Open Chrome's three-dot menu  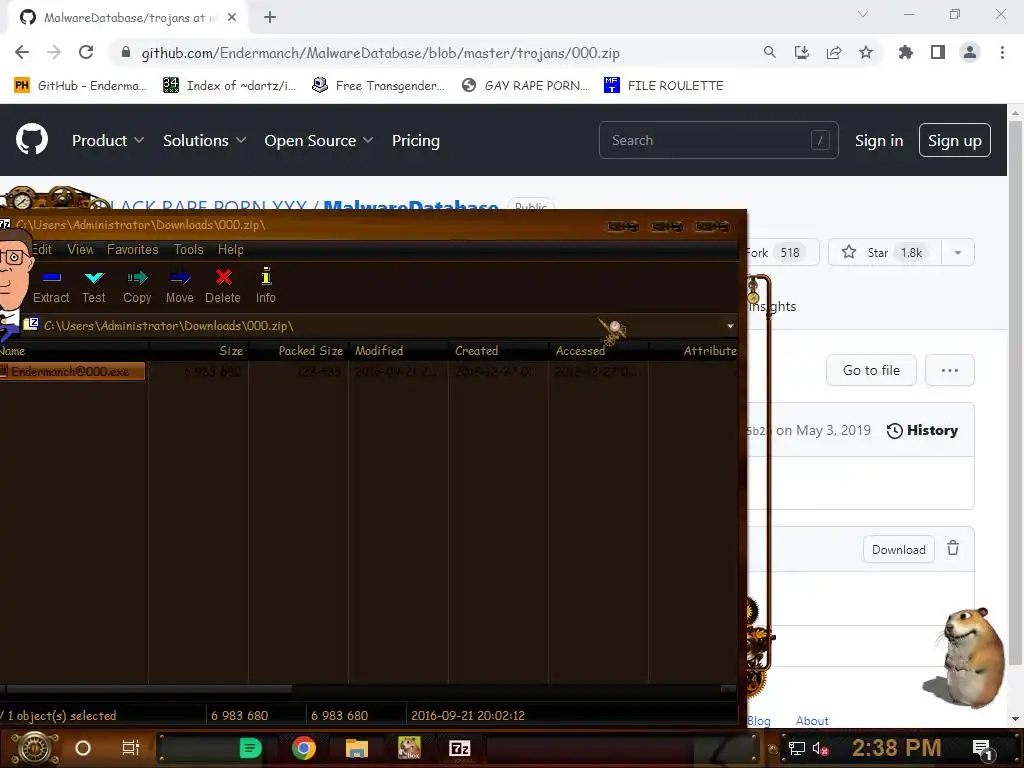point(1002,52)
